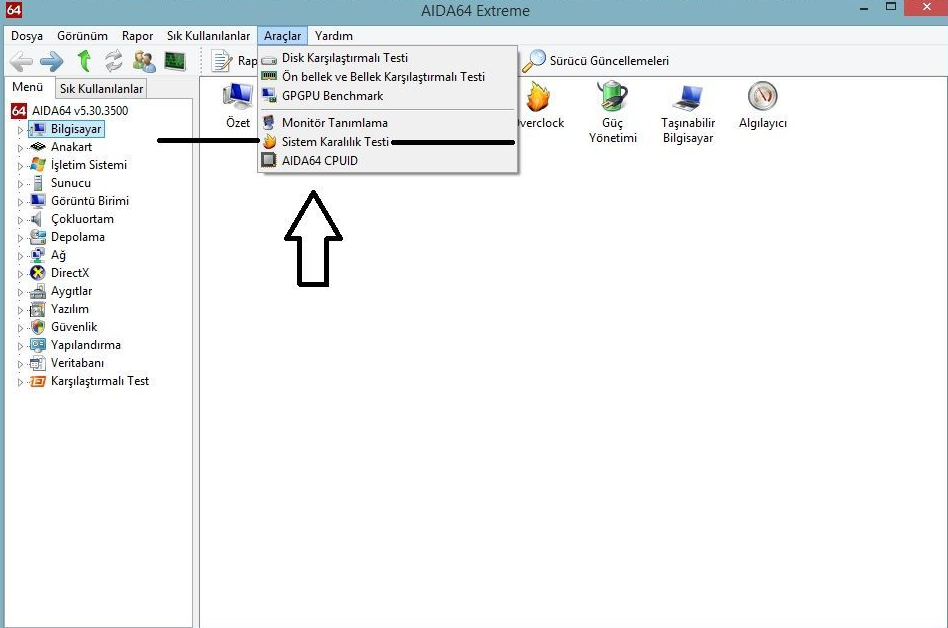
Task: Click the Back navigation arrow
Action: pyautogui.click(x=21, y=61)
